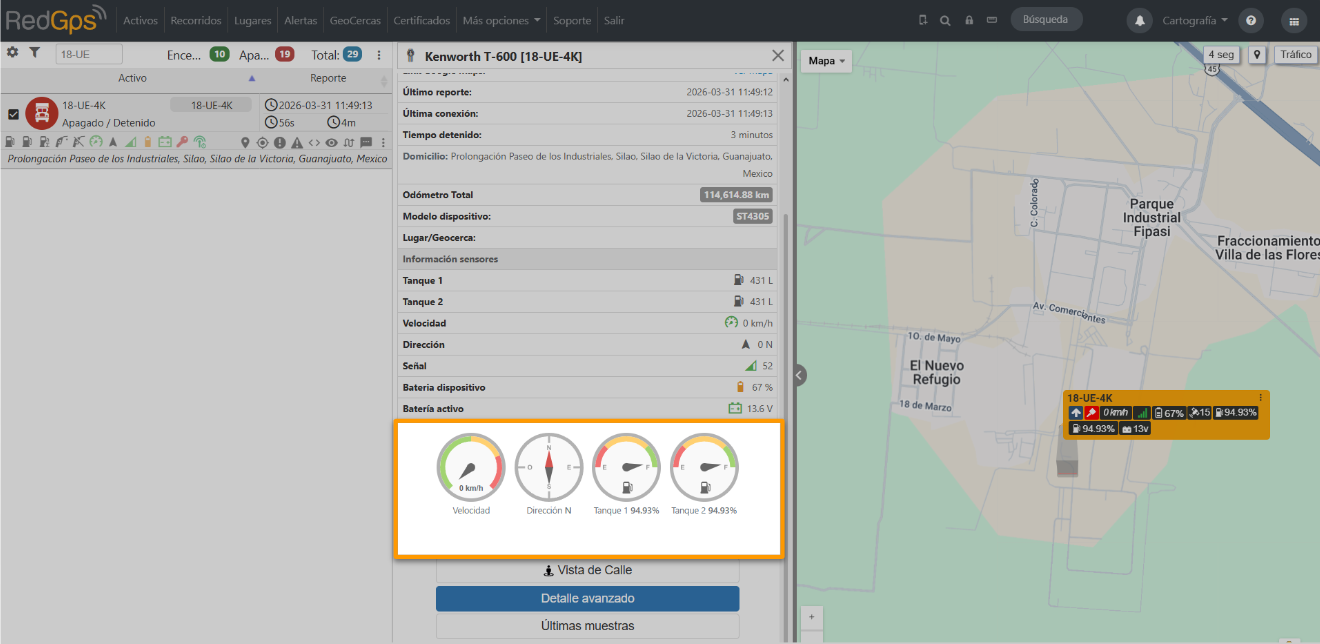The width and height of the screenshot is (1320, 644).
Task: Toggle the eye visibility icon in asset row
Action: [331, 142]
